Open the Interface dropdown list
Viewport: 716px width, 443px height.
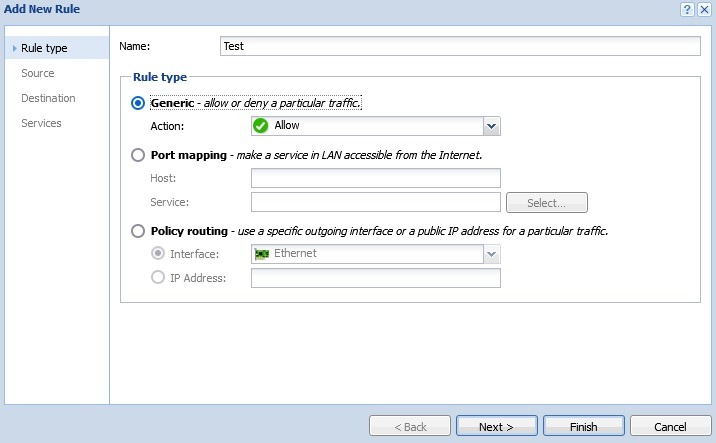(491, 254)
